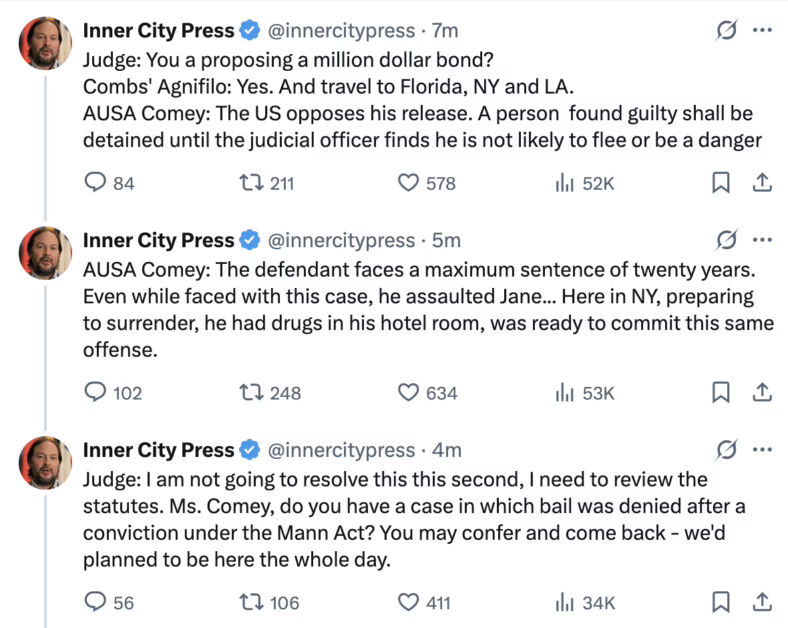The width and height of the screenshot is (788, 628).
Task: Like the tweet with 578 likes
Action: click(408, 183)
